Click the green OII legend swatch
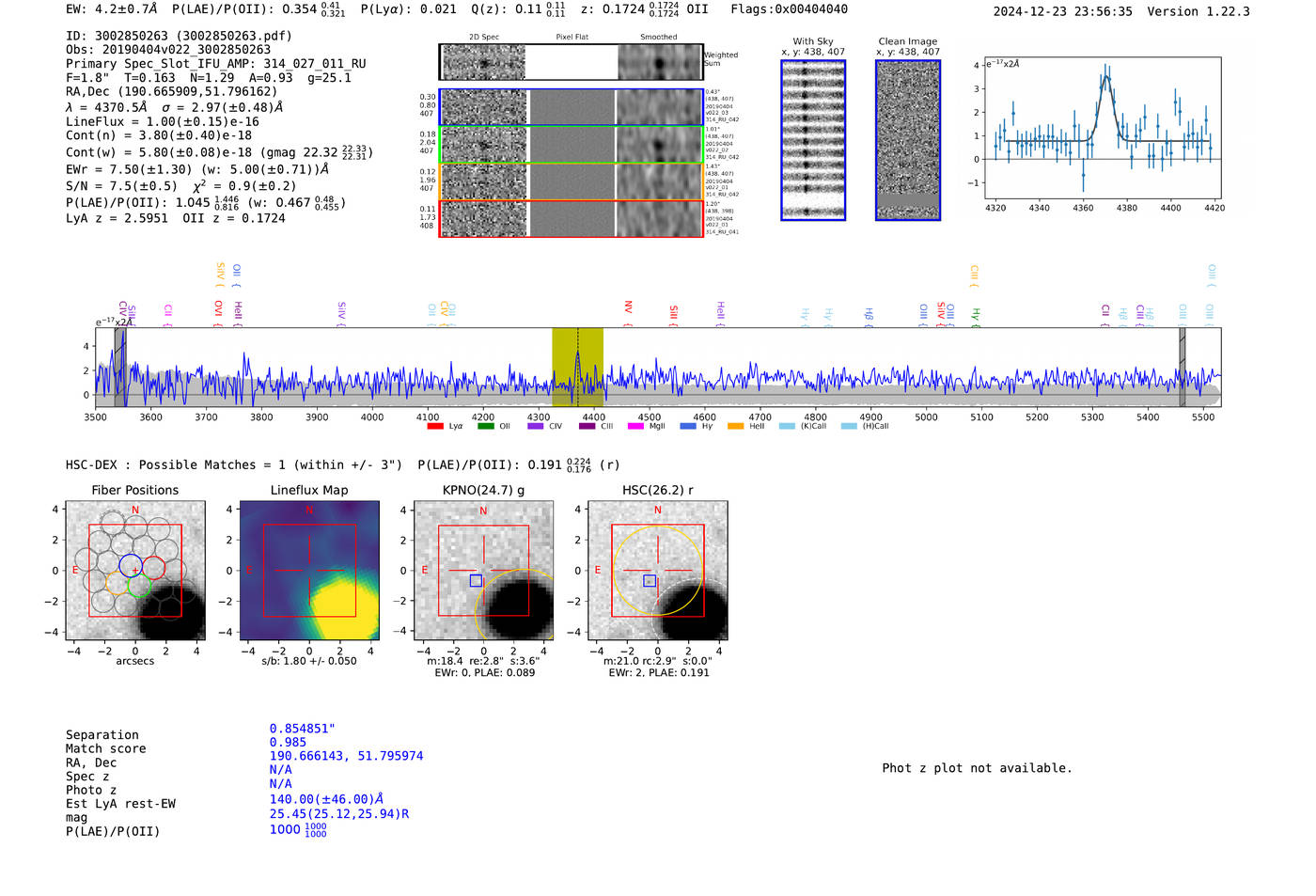 pos(485,426)
